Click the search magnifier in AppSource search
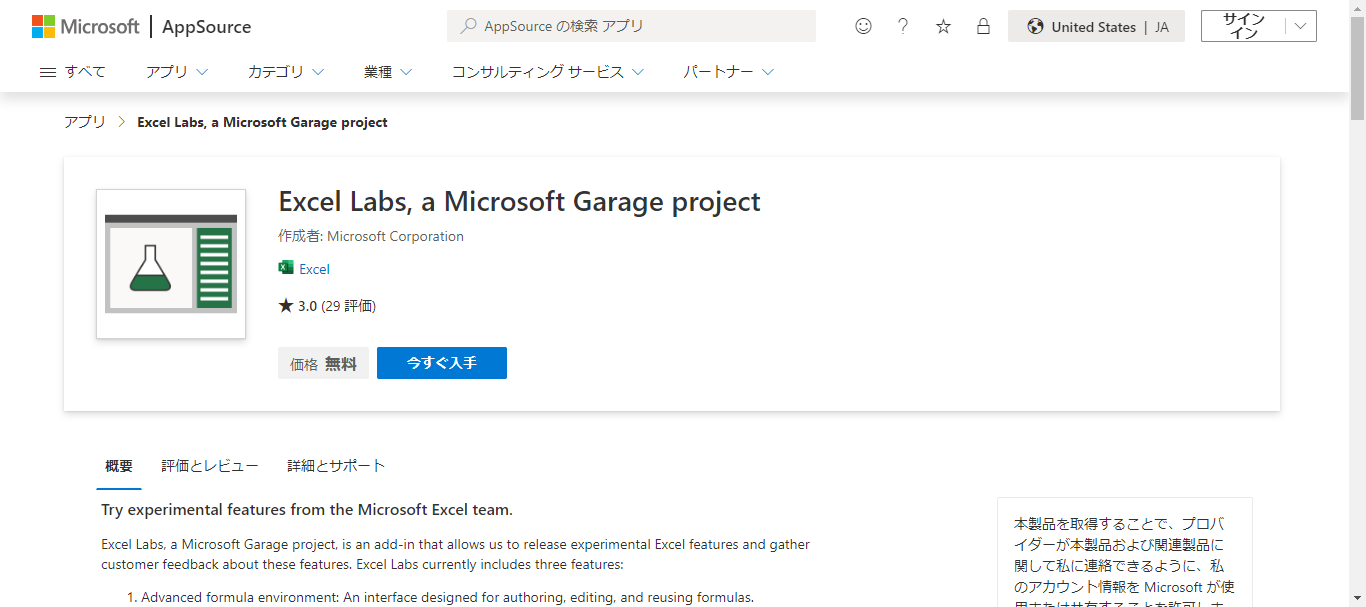This screenshot has height=607, width=1366. (x=467, y=25)
